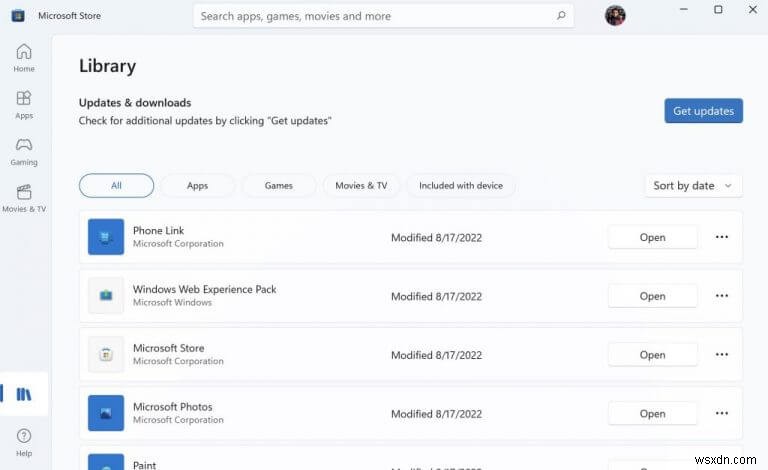This screenshot has height=470, width=768.
Task: Select the All filter
Action: click(x=116, y=186)
